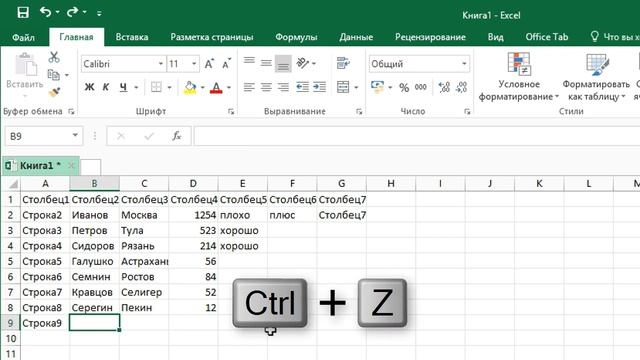640x360 pixels.
Task: Click Decrease Font Size icon
Action: click(x=227, y=64)
